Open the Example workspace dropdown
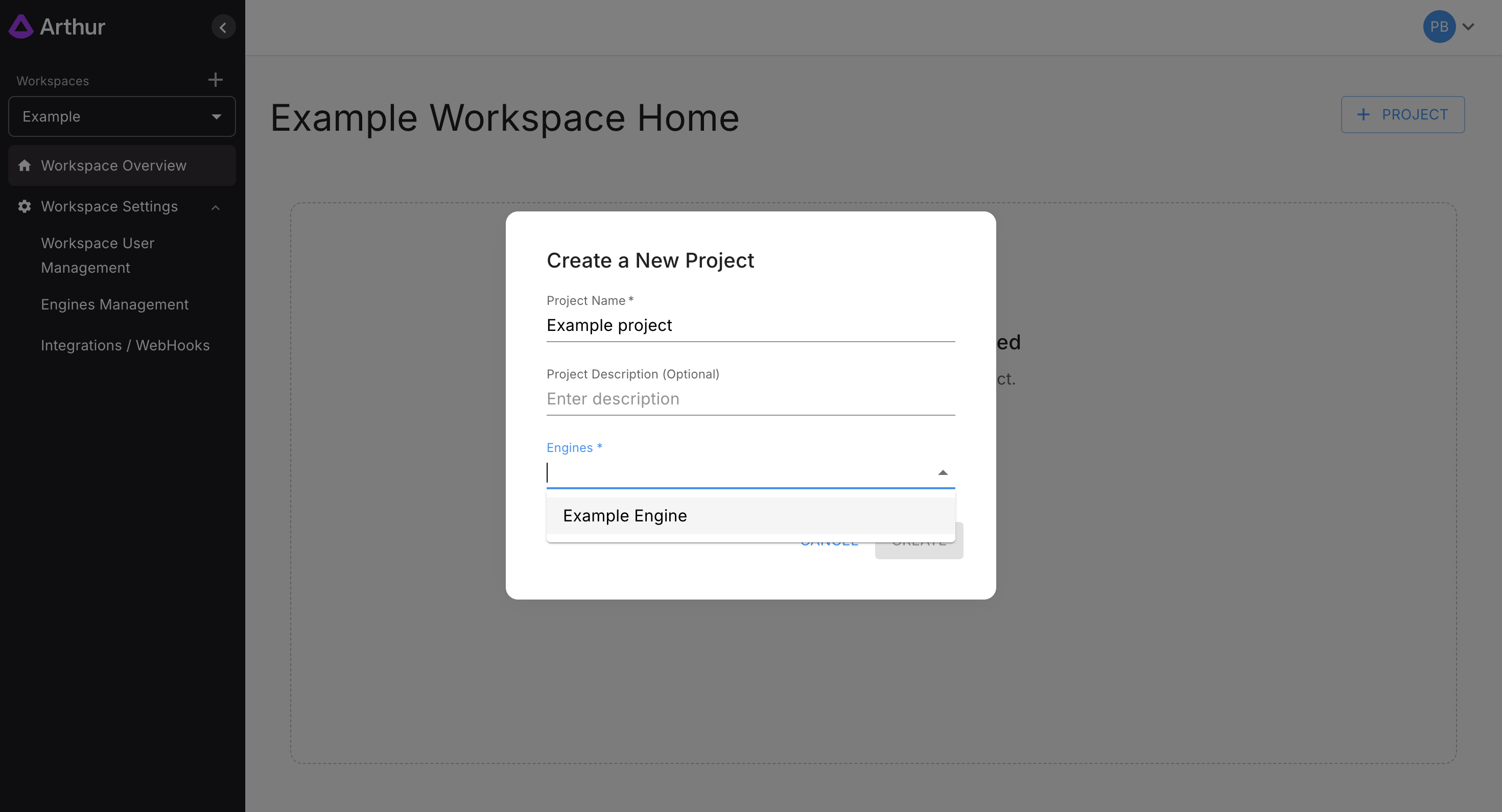This screenshot has width=1502, height=812. 122,116
